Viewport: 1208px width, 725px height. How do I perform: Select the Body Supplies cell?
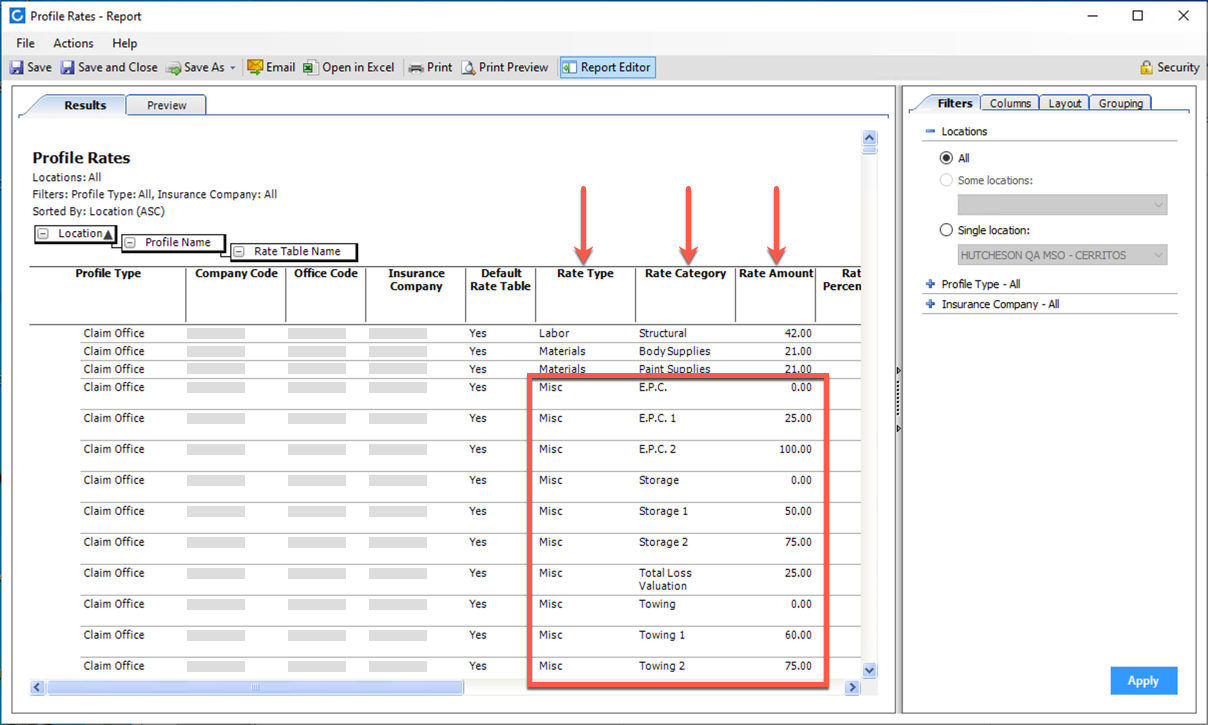click(675, 351)
